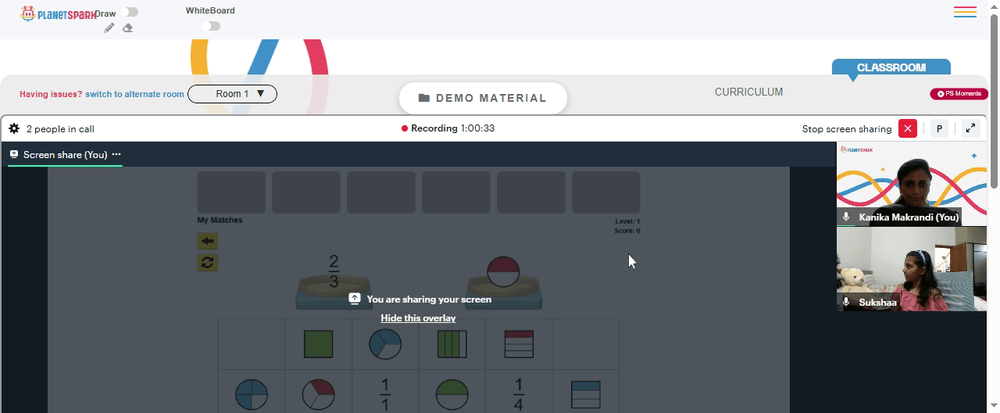Viewport: 1000px width, 413px height.
Task: Click Sukshaa microphone icon
Action: [x=846, y=302]
